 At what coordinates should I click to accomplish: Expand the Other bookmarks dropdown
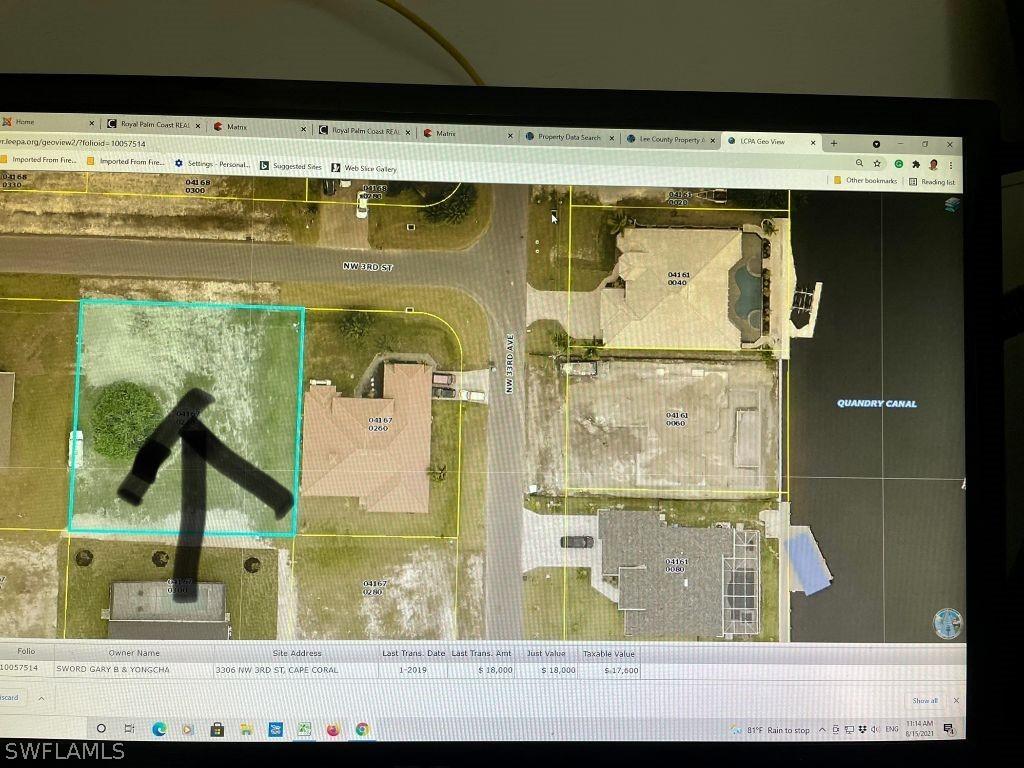(x=871, y=181)
